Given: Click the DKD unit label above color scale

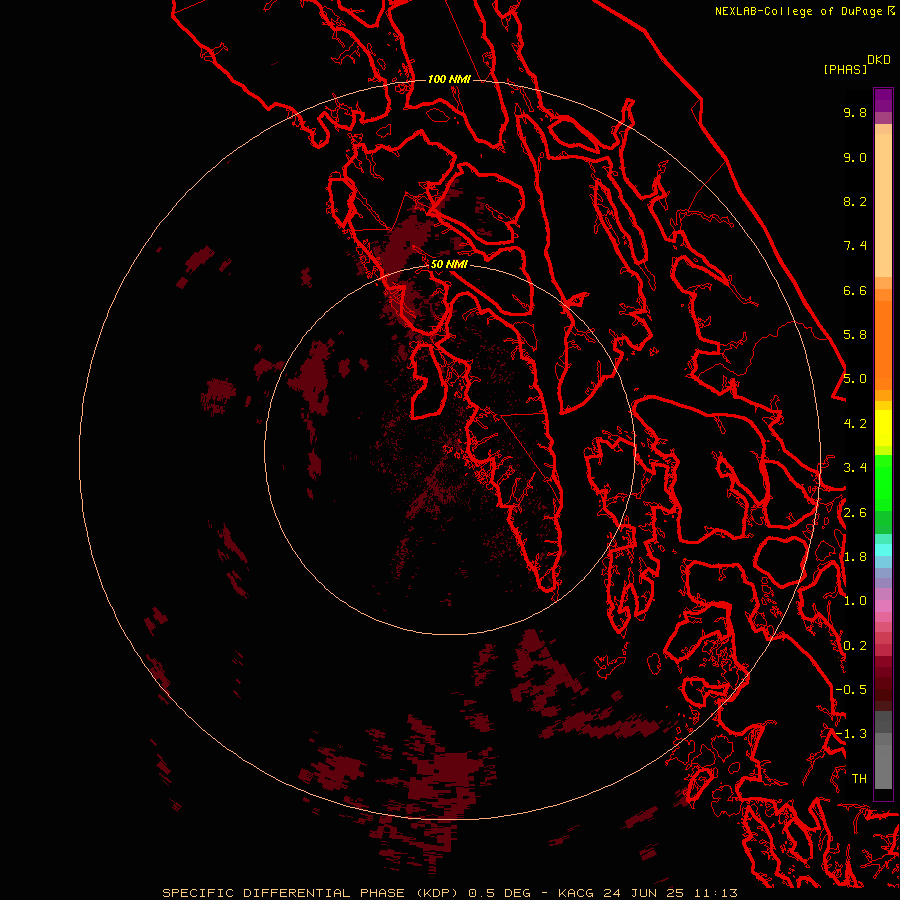Looking at the screenshot, I should coord(879,60).
